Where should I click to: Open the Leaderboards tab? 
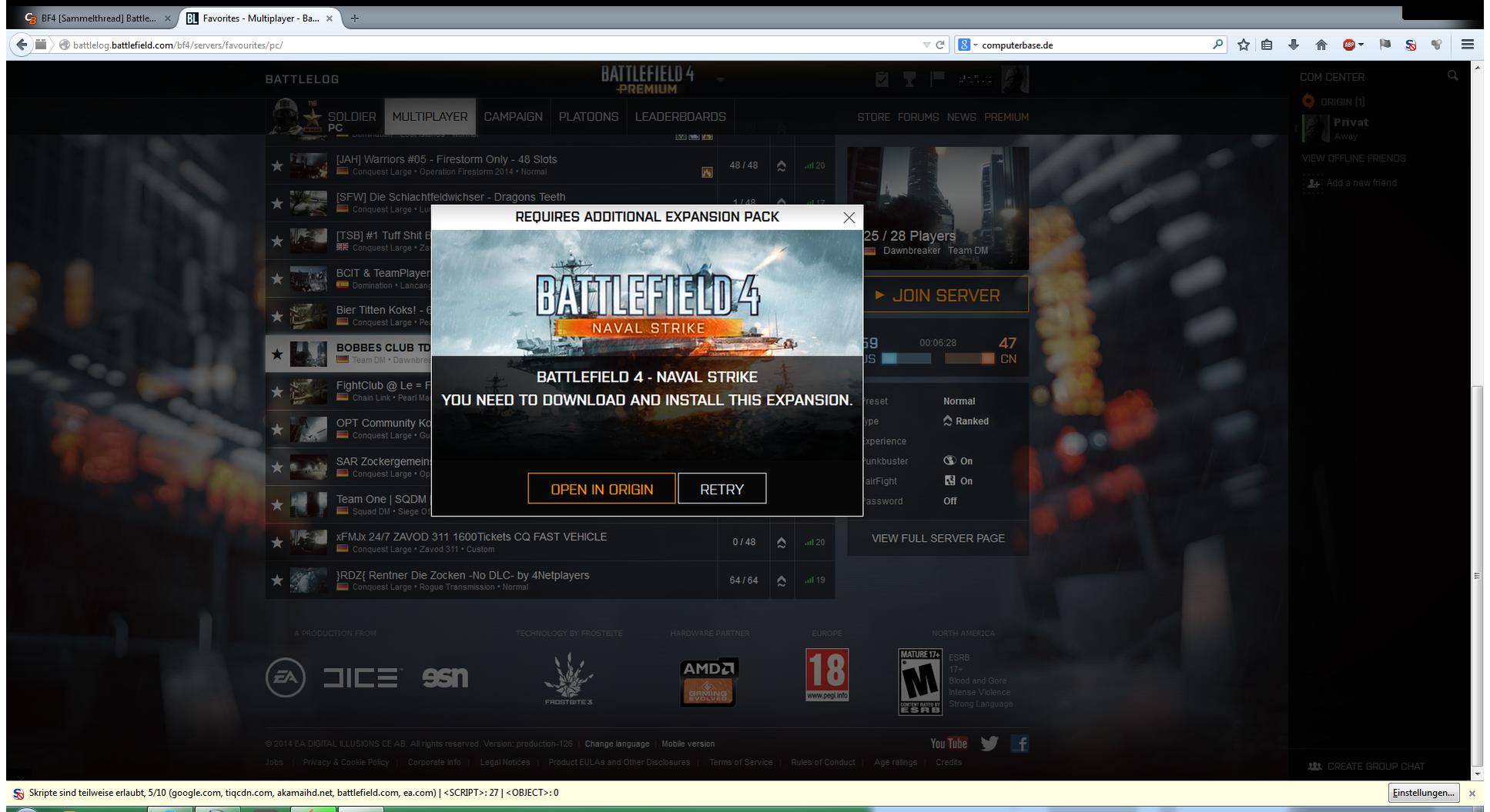(x=680, y=117)
